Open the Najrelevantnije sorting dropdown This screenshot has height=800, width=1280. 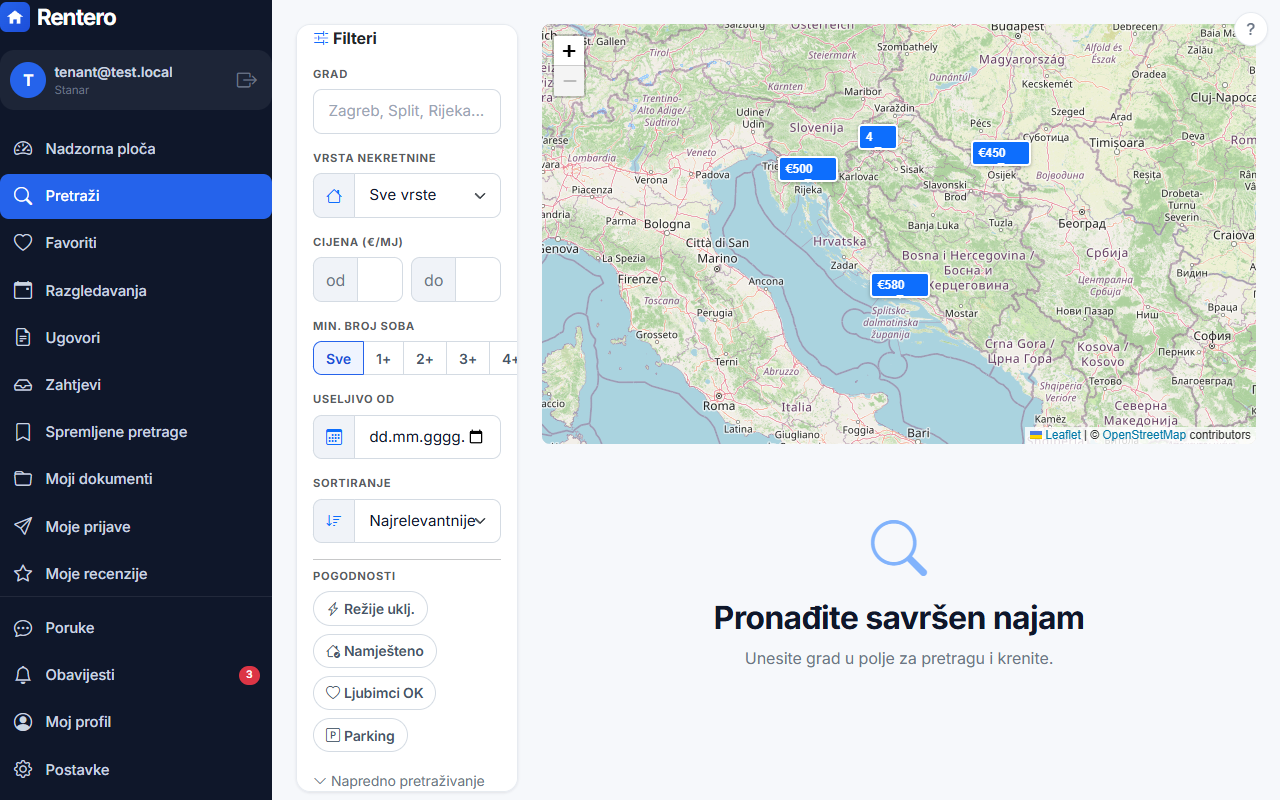(x=427, y=521)
